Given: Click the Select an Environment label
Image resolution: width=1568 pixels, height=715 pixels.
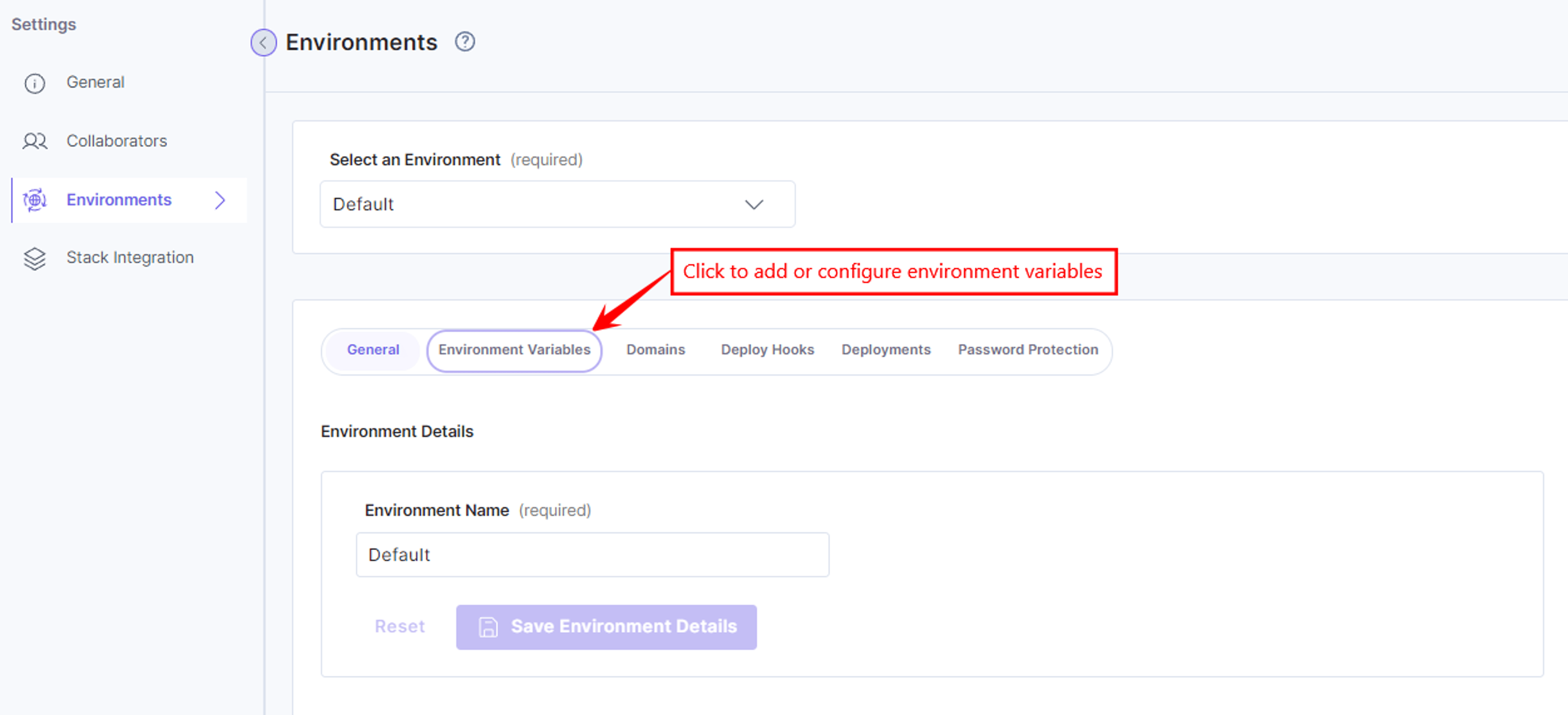Looking at the screenshot, I should (x=414, y=160).
